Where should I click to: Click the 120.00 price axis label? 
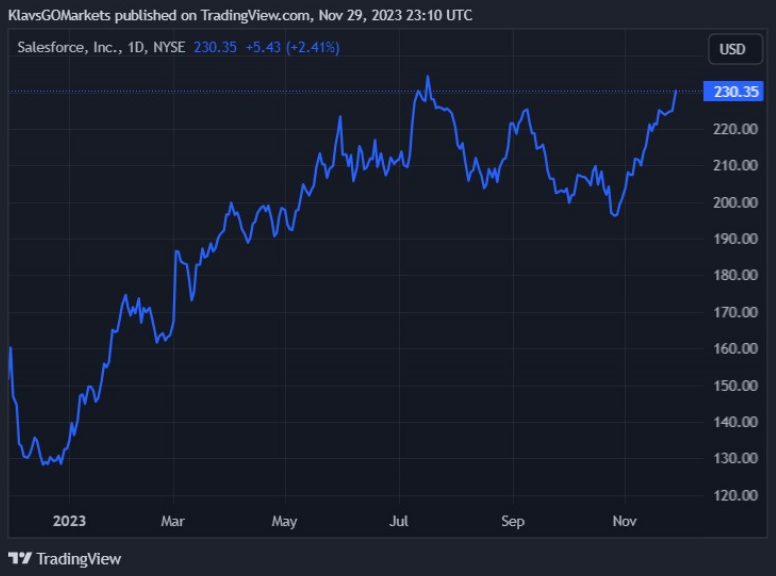735,495
